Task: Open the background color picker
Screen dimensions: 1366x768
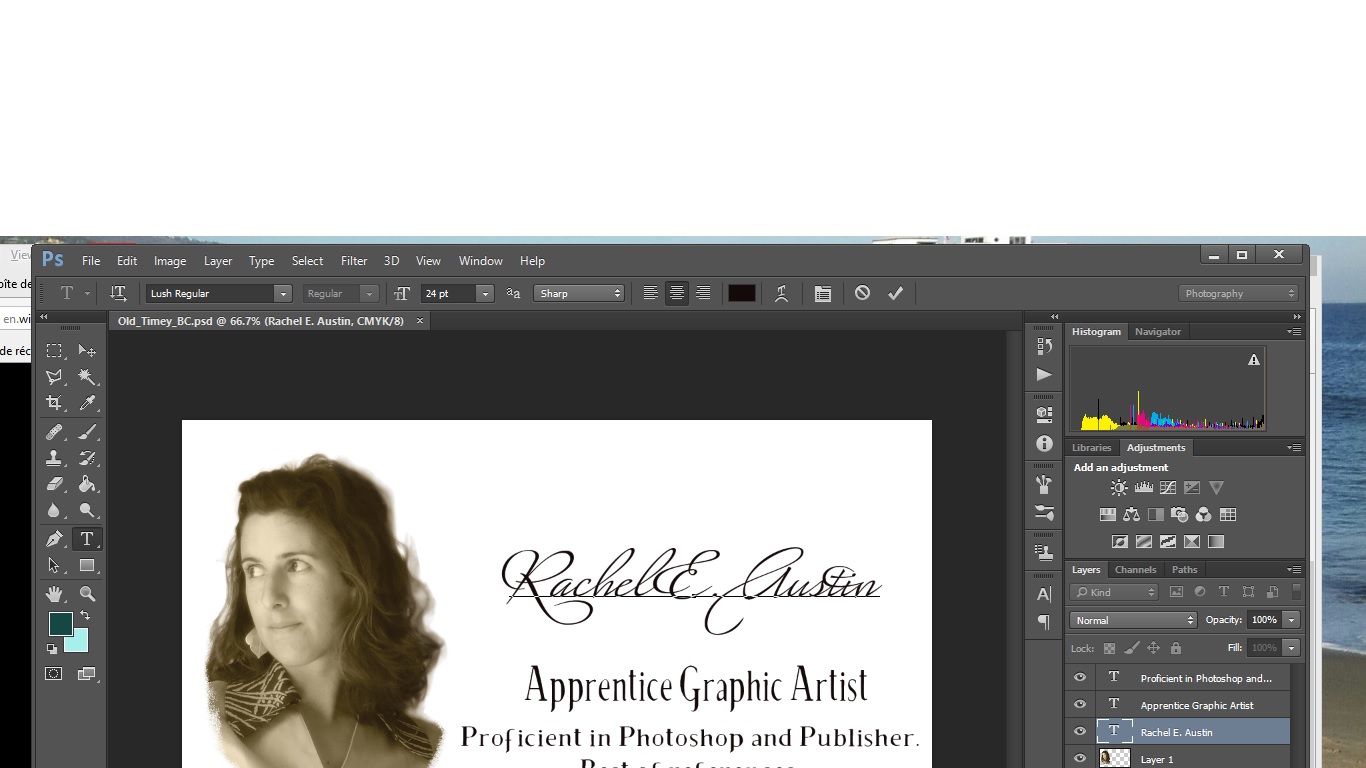Action: 78,642
